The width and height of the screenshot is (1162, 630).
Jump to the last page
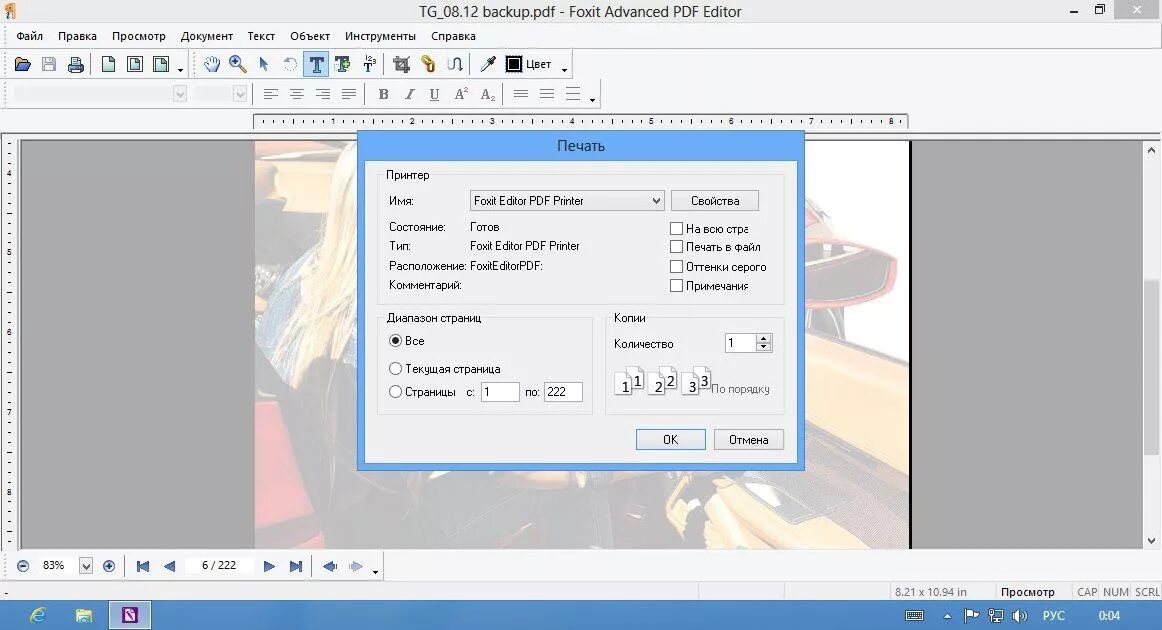[x=296, y=566]
